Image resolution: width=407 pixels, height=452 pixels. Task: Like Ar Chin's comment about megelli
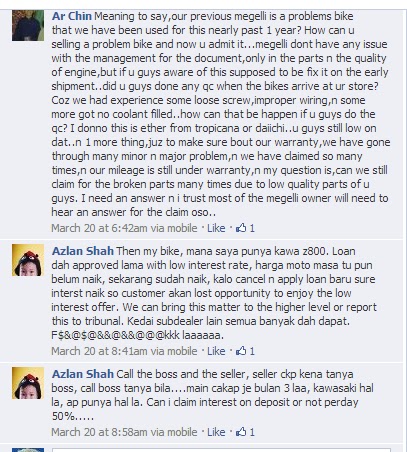point(216,228)
